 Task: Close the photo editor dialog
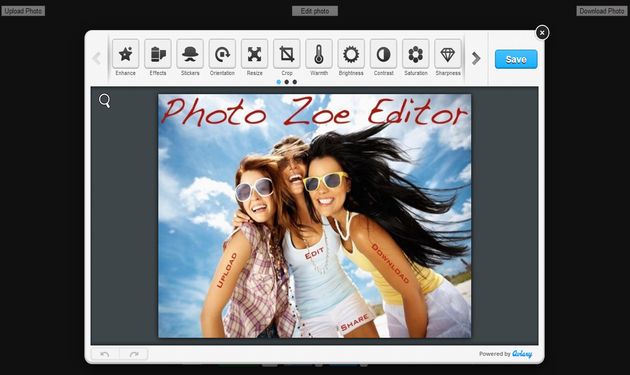pyautogui.click(x=542, y=33)
